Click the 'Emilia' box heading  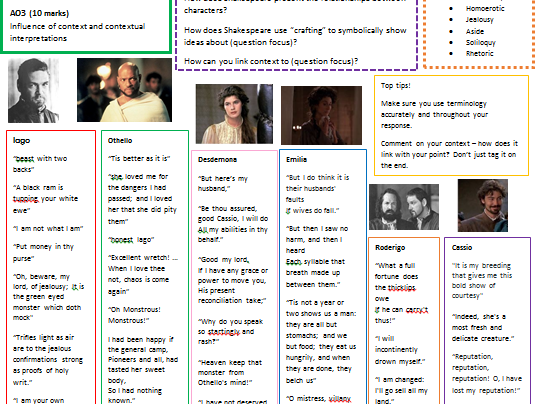click(x=296, y=160)
